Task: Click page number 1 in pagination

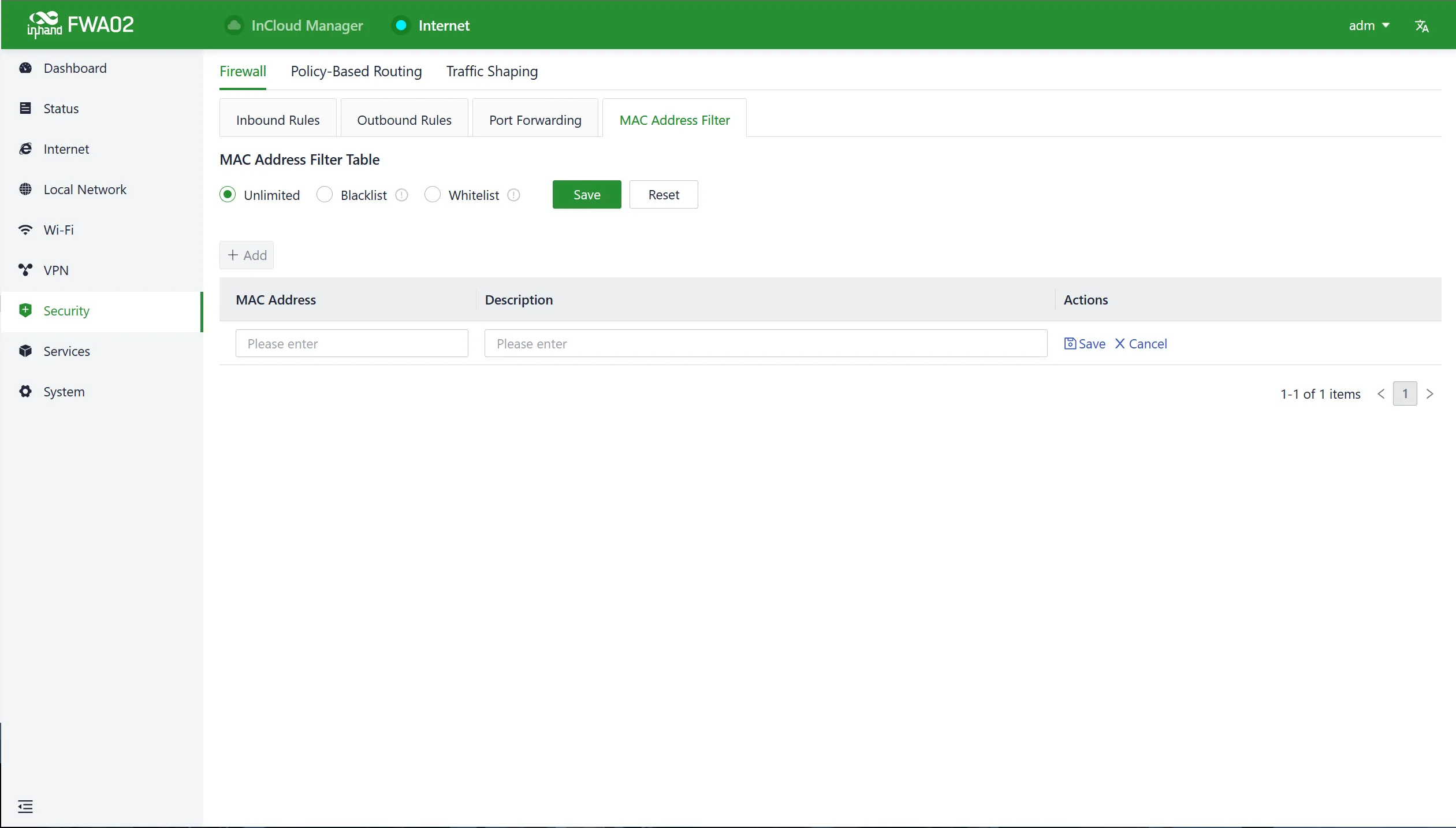Action: (x=1405, y=394)
